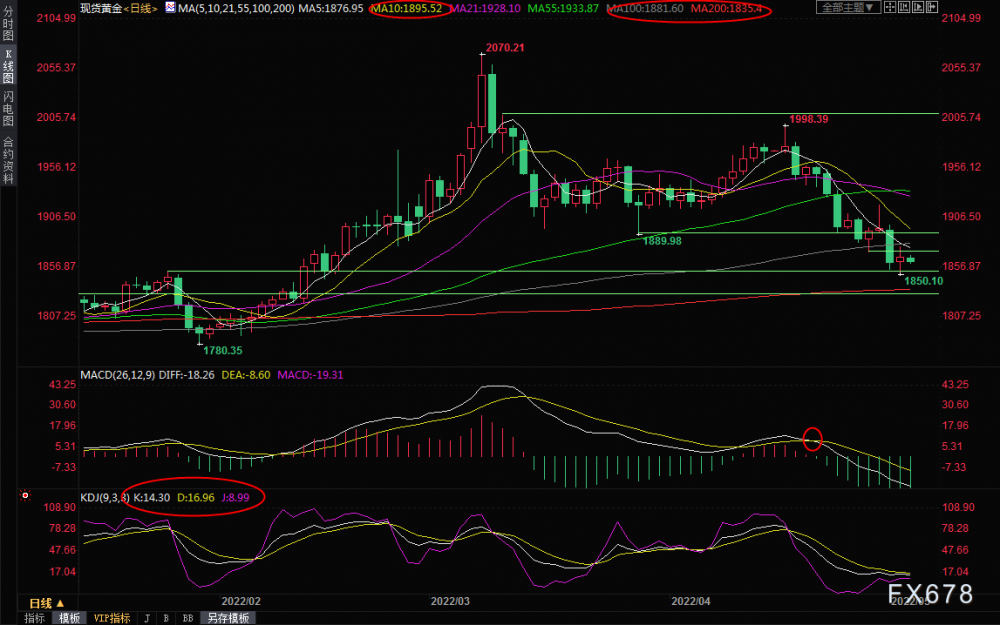Switch to the K线图 side tab
The image size is (1000, 625).
coord(8,66)
